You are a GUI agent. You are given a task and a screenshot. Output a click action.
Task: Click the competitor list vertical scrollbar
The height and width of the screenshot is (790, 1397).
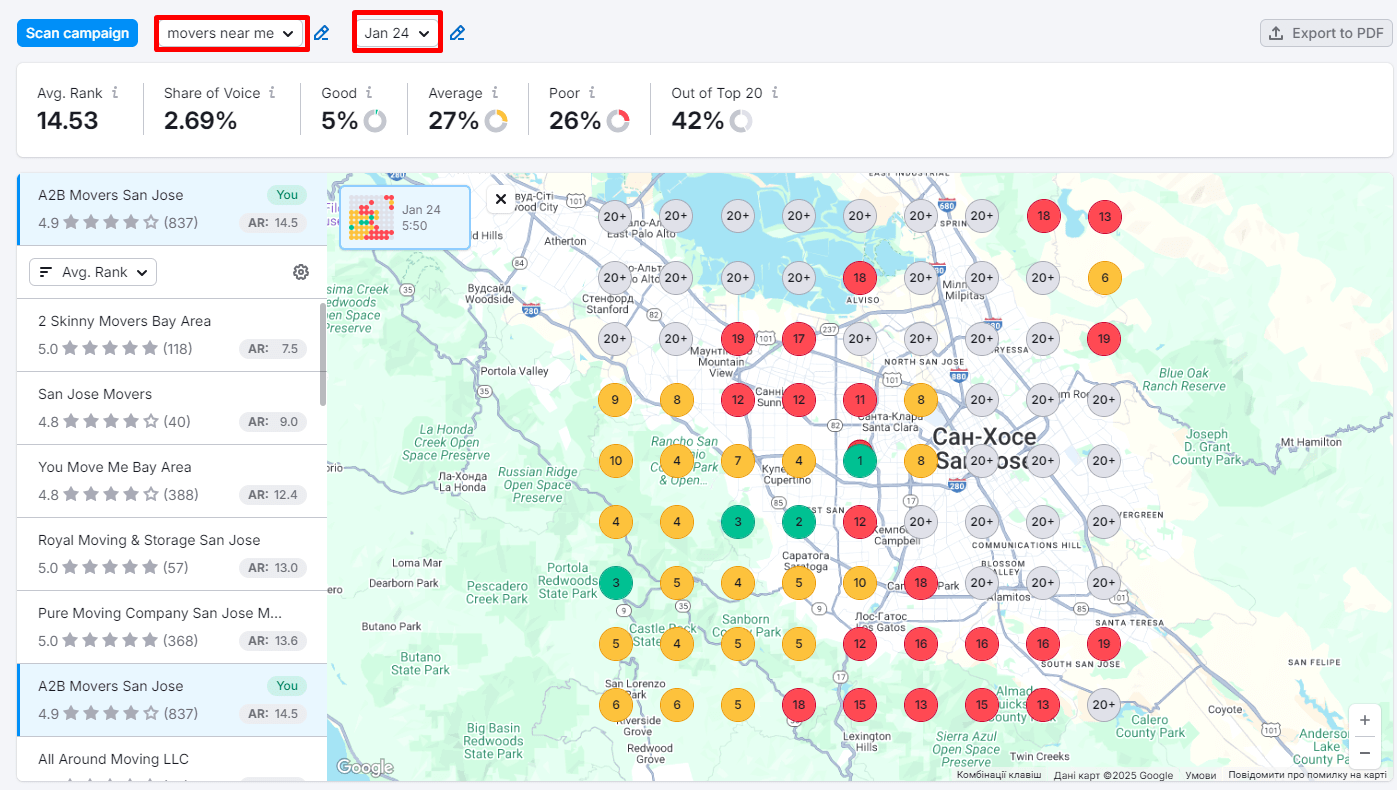tap(323, 355)
